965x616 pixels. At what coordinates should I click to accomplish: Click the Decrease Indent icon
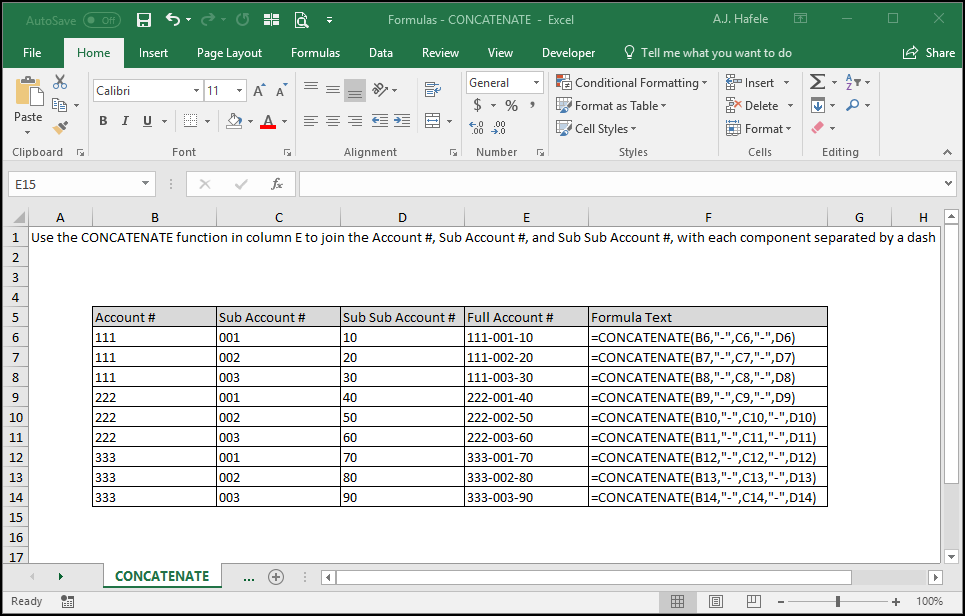click(380, 121)
